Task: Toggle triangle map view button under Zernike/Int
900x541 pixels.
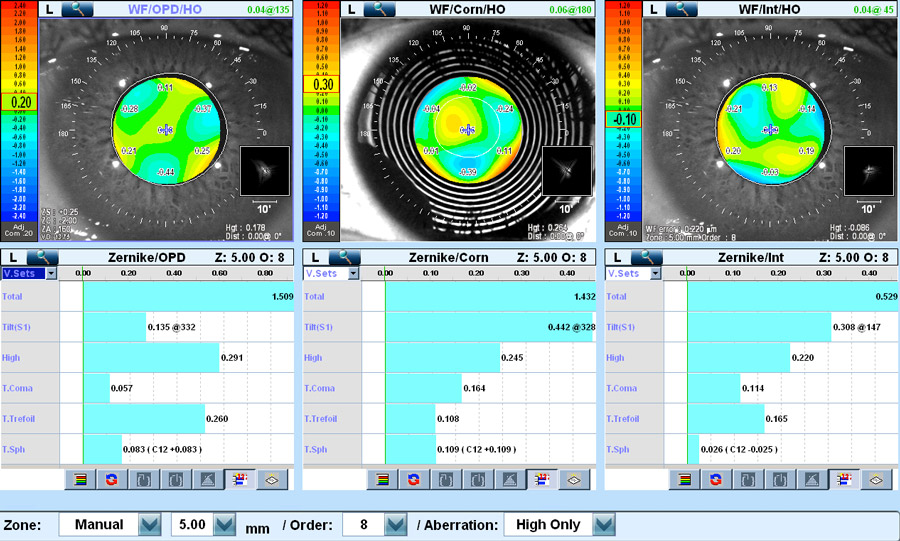Action: (x=812, y=479)
